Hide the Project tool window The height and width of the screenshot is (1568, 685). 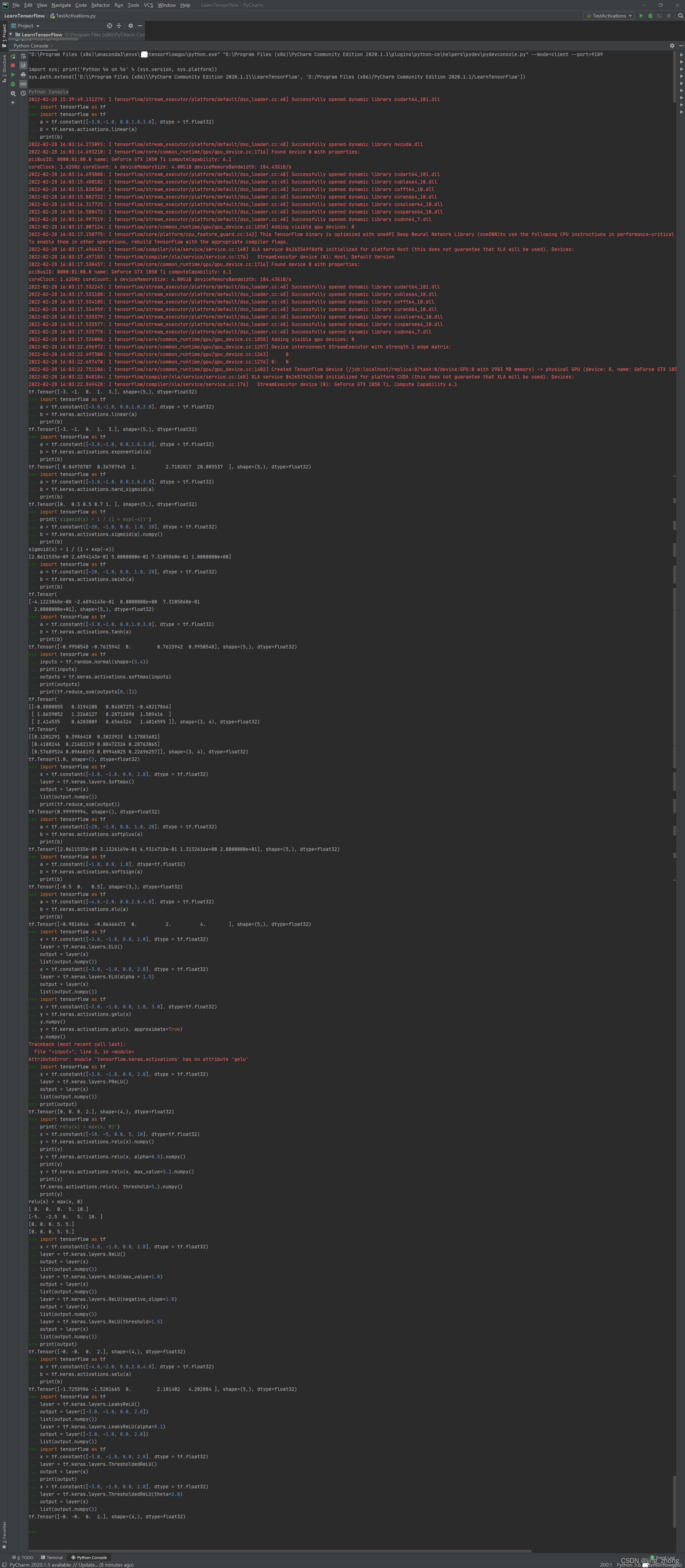pyautogui.click(x=140, y=26)
